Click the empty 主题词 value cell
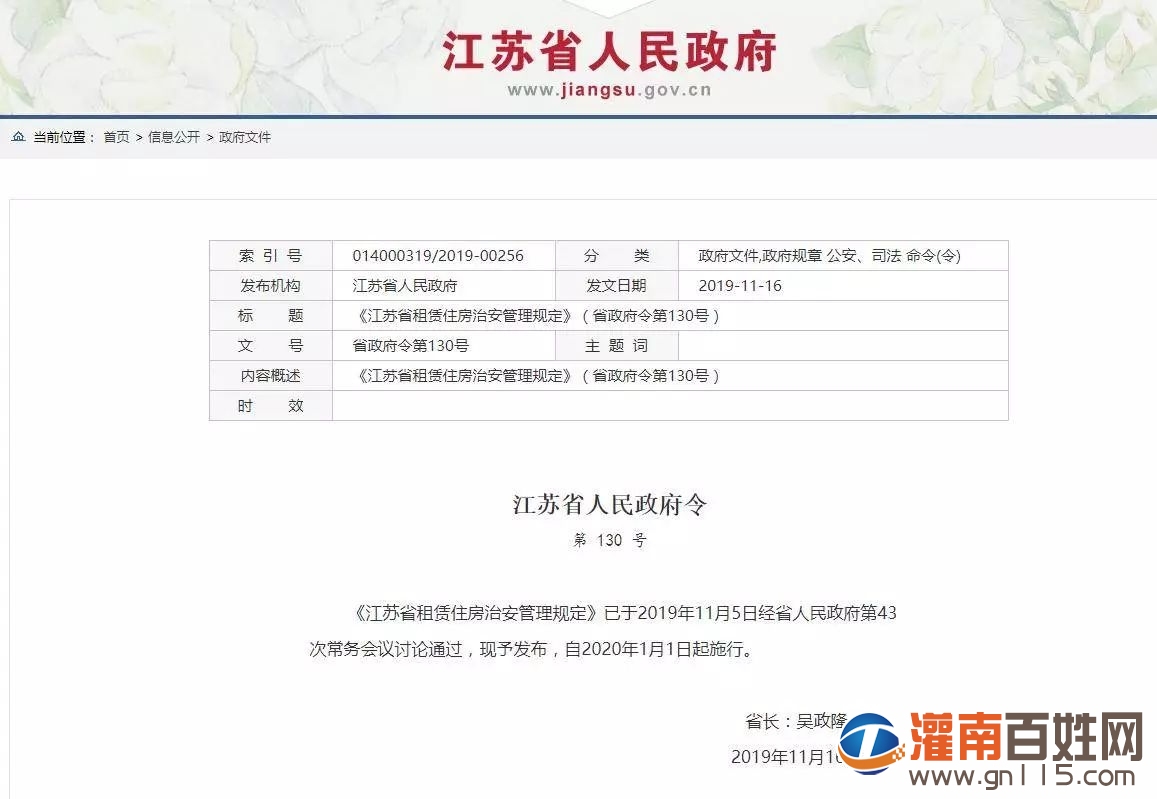Viewport: 1157px width, 799px height. (x=842, y=346)
